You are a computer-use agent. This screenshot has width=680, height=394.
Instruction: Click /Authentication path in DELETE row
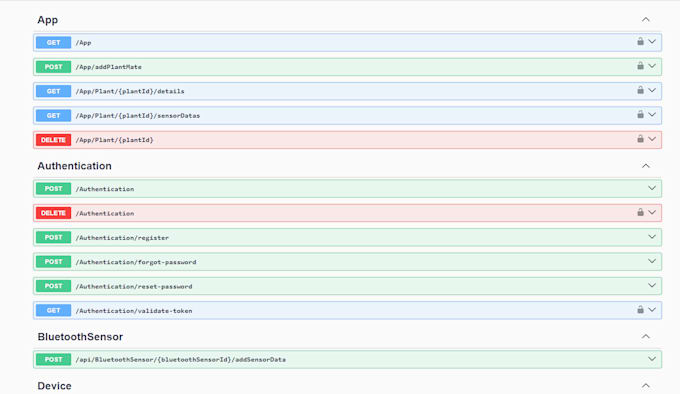coord(105,213)
